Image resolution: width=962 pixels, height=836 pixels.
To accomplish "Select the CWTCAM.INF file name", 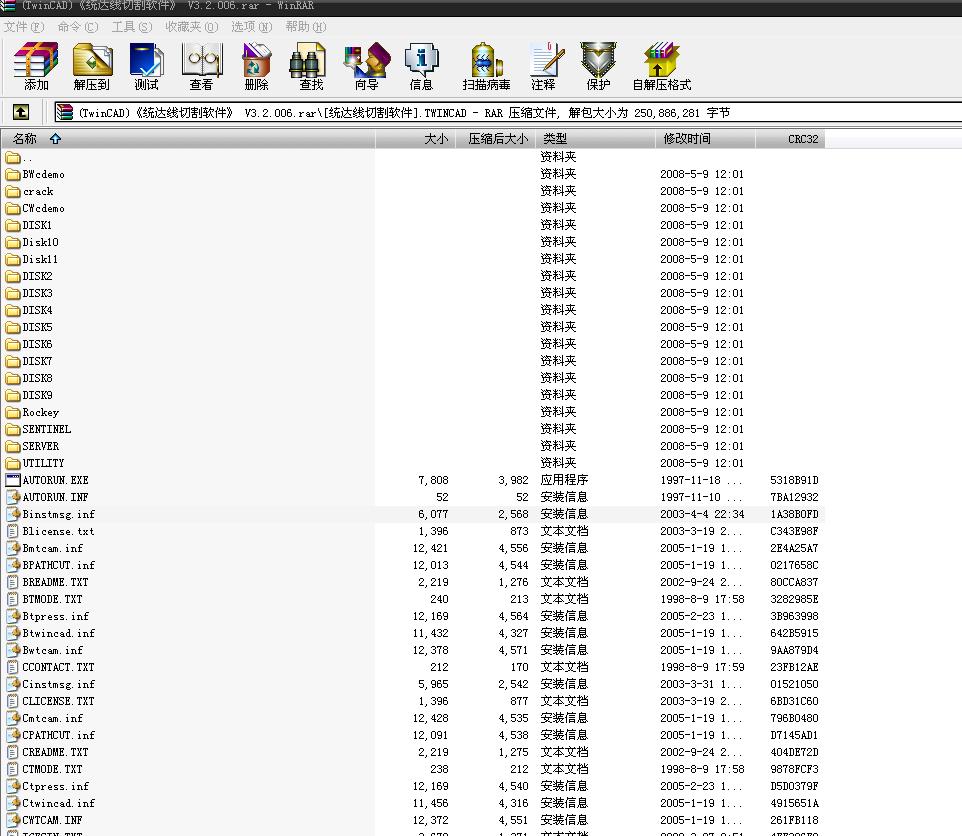I will [52, 820].
